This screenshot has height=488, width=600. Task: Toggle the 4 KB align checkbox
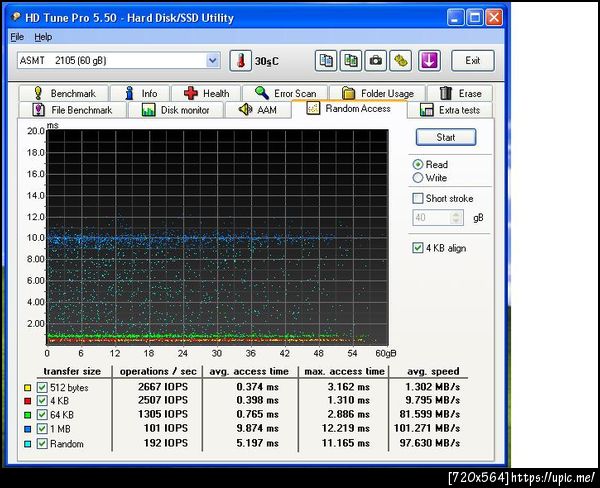(417, 248)
